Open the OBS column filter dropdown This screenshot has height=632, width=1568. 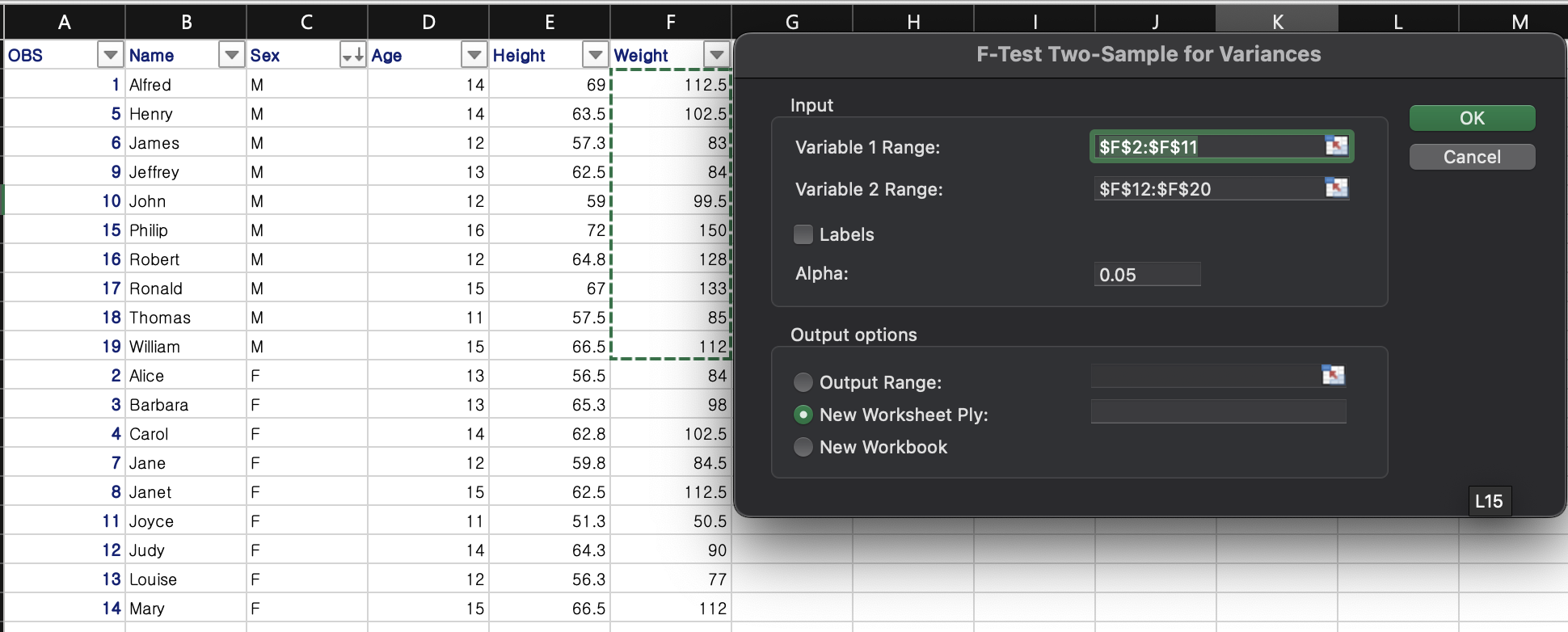pos(110,55)
